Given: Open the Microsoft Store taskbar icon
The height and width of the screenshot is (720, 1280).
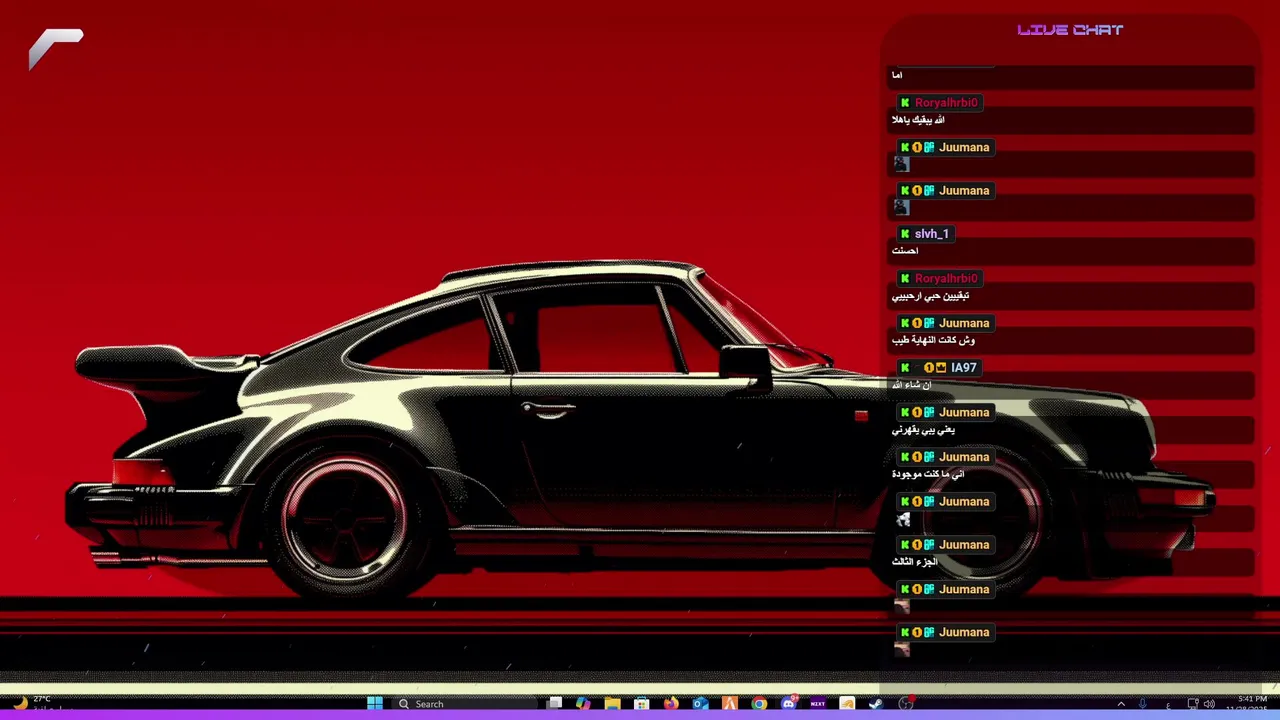Looking at the screenshot, I should click(x=642, y=704).
